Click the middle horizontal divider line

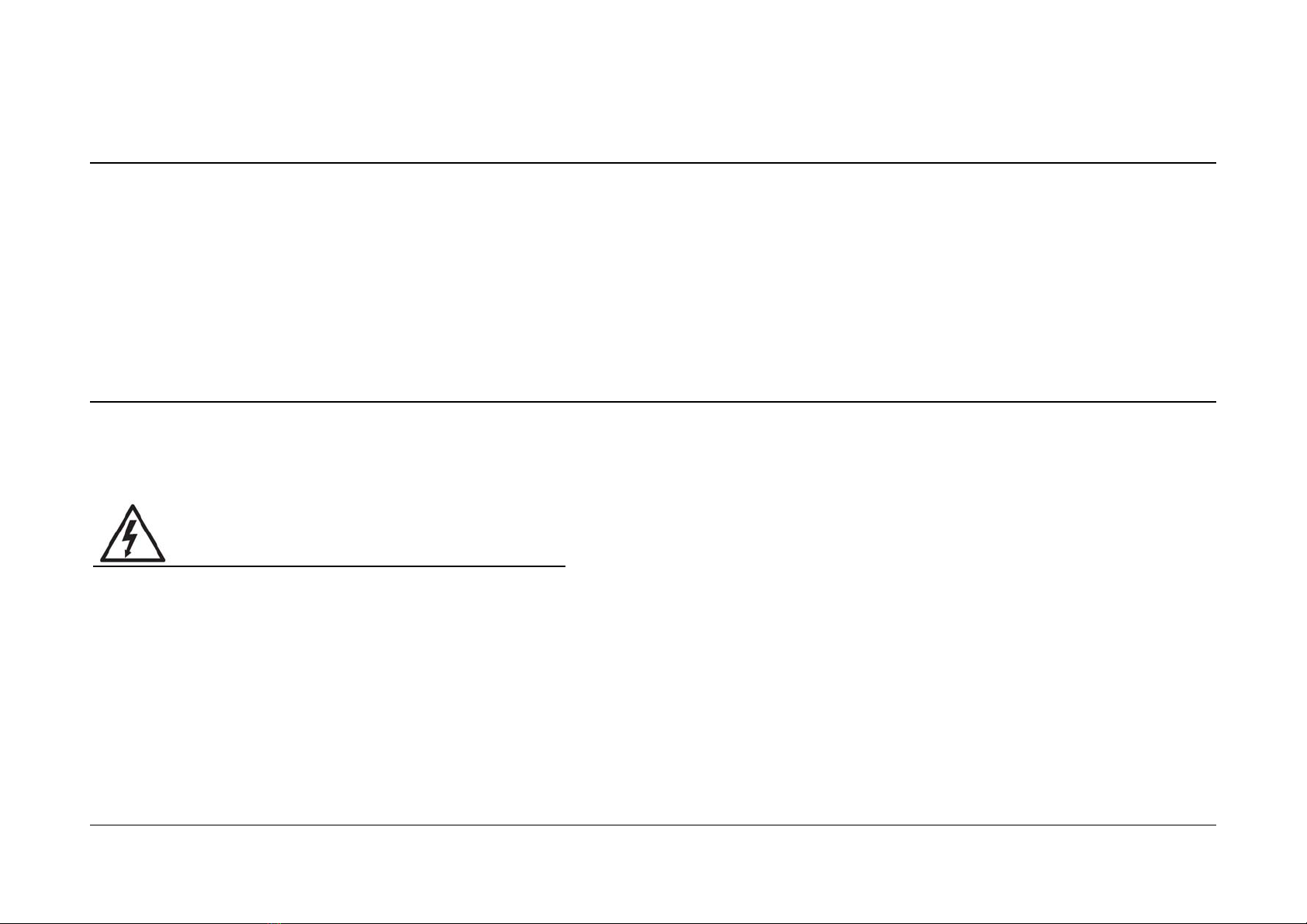coord(653,402)
